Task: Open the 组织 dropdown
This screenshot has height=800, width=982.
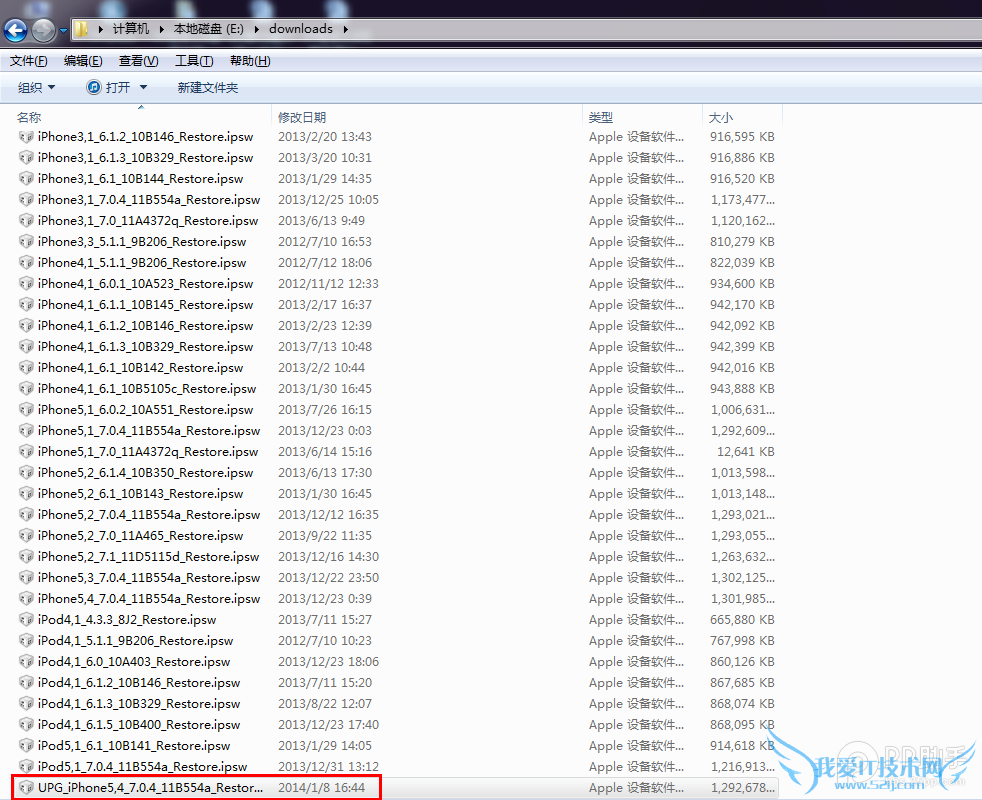Action: coord(36,88)
